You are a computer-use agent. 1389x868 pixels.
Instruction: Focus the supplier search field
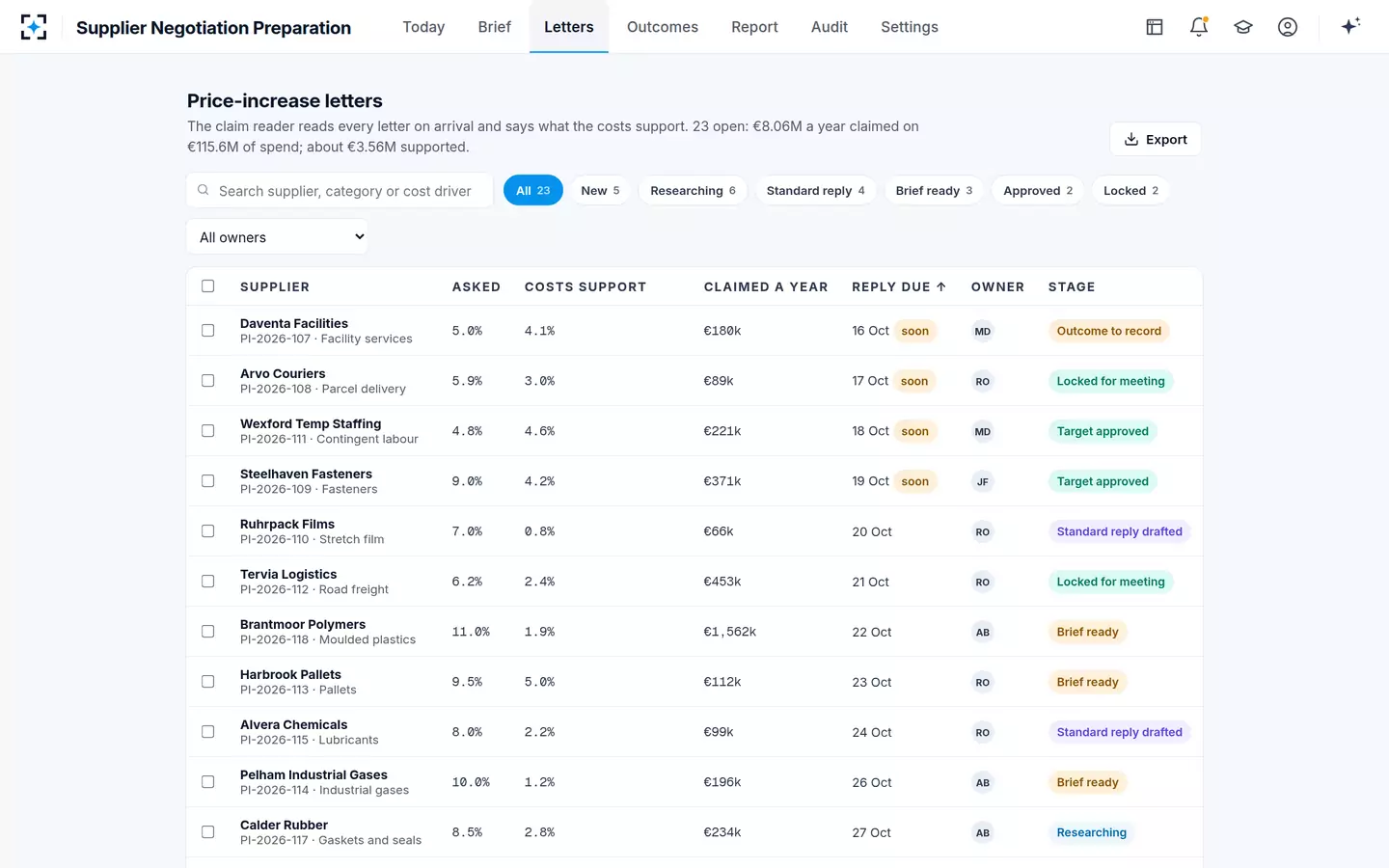point(340,191)
